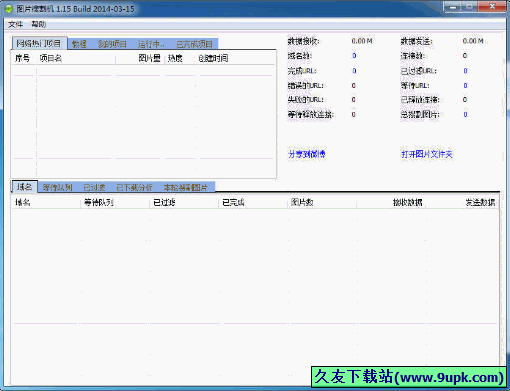Click the 0.00 M value beside 数据发送

pos(473,41)
